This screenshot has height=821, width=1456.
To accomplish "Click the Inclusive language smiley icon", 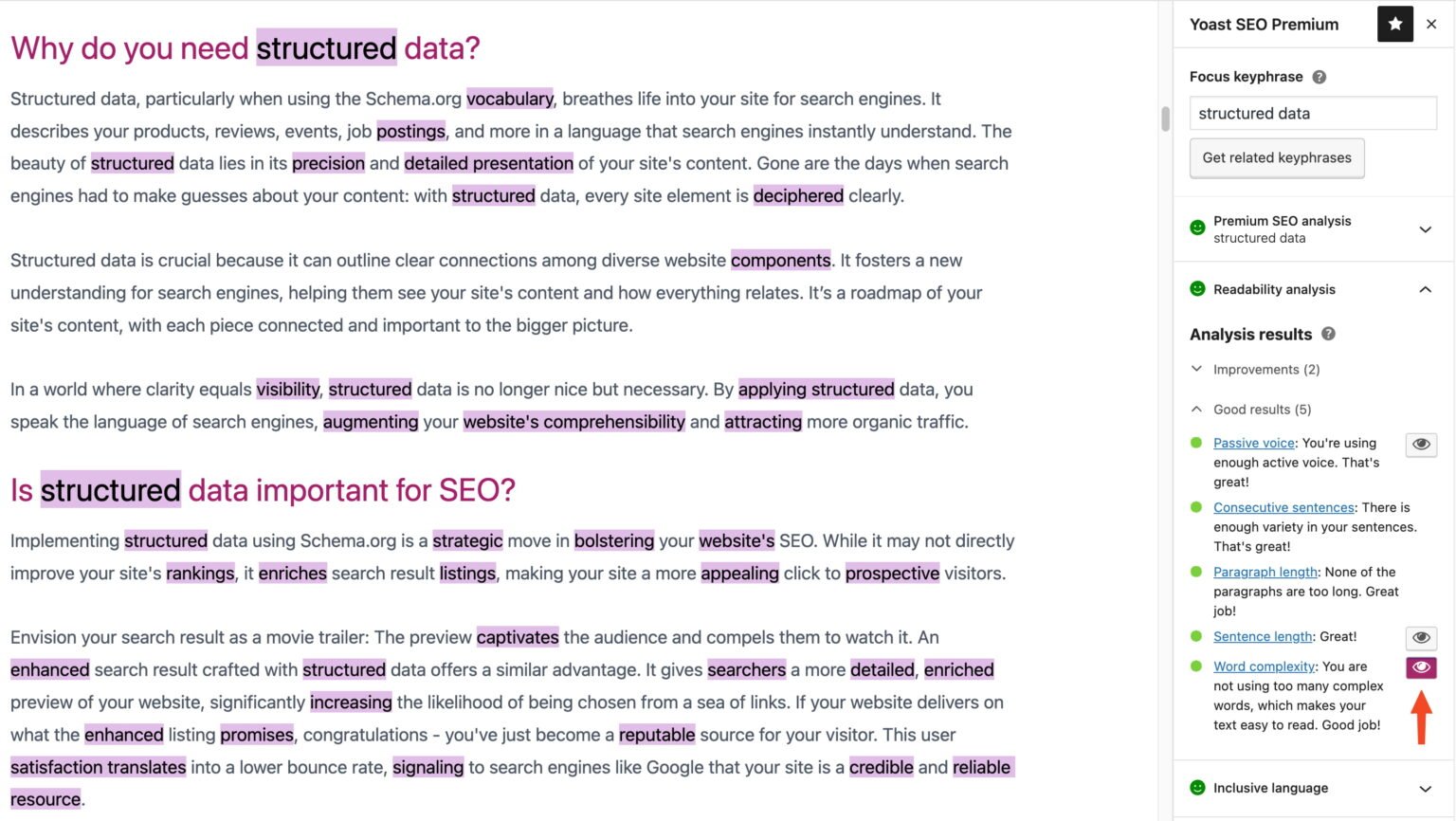I will (1197, 788).
